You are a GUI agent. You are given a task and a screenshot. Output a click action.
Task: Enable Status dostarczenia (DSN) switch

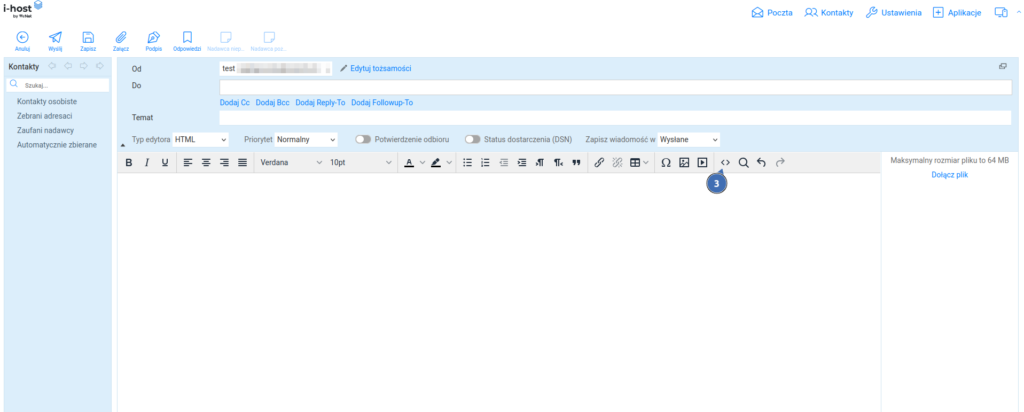(472, 139)
